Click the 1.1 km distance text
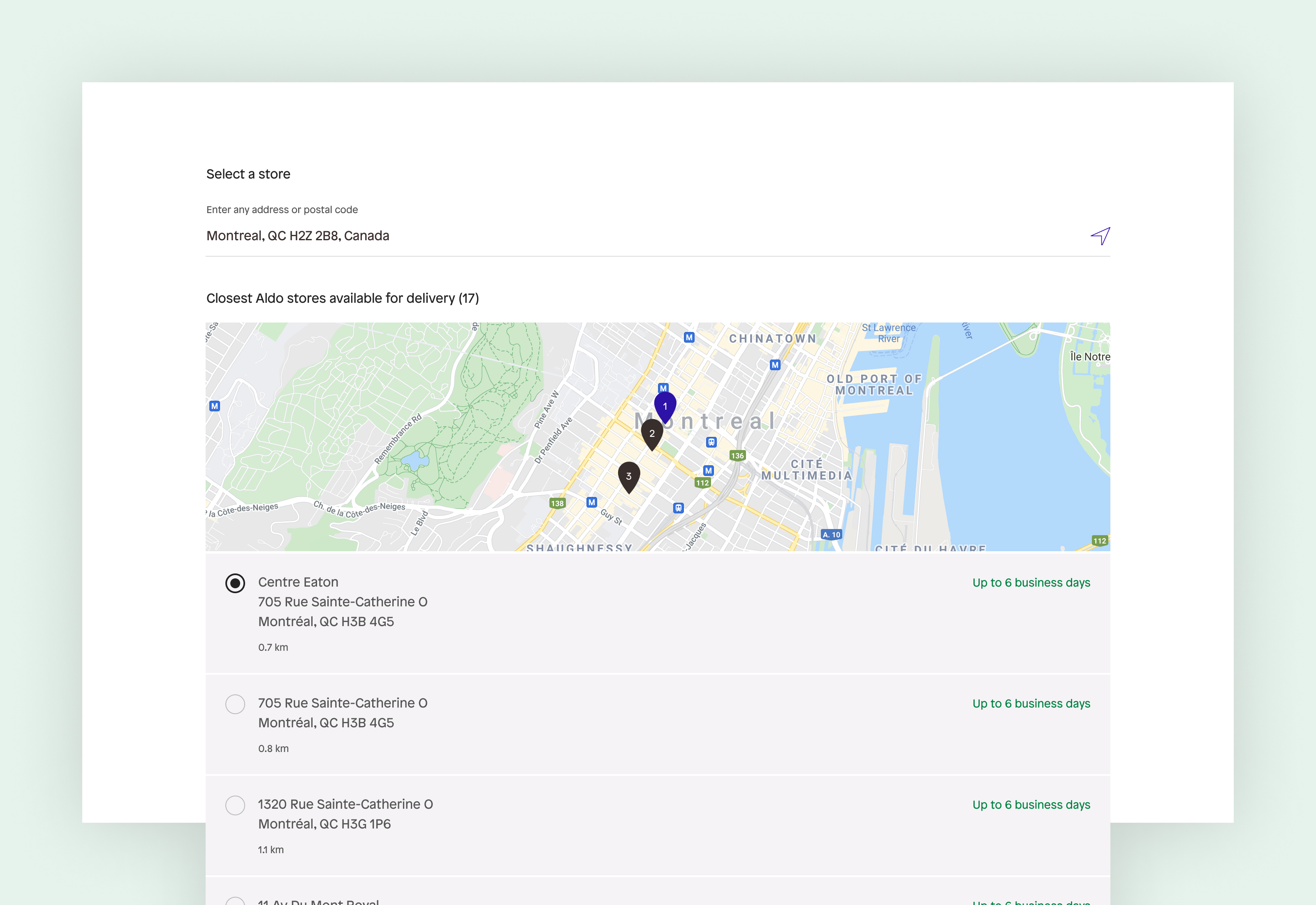The image size is (1316, 905). pos(271,849)
